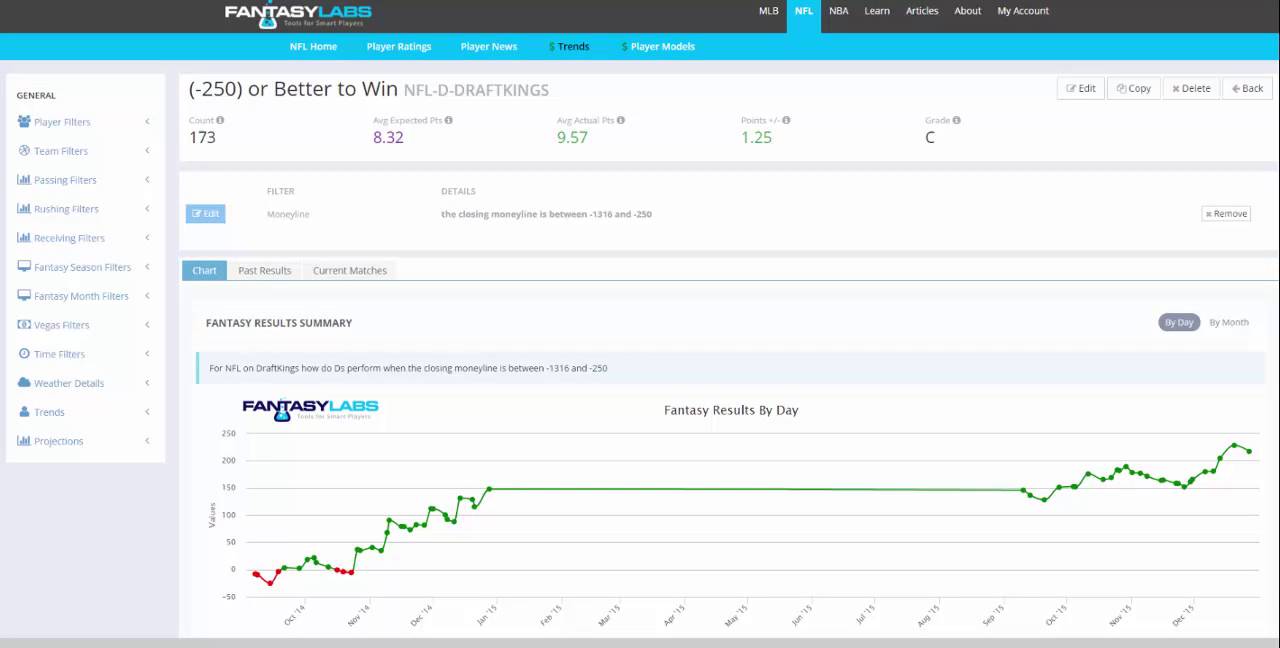
Task: Click the Trends sidebar expand arrow
Action: coord(147,412)
